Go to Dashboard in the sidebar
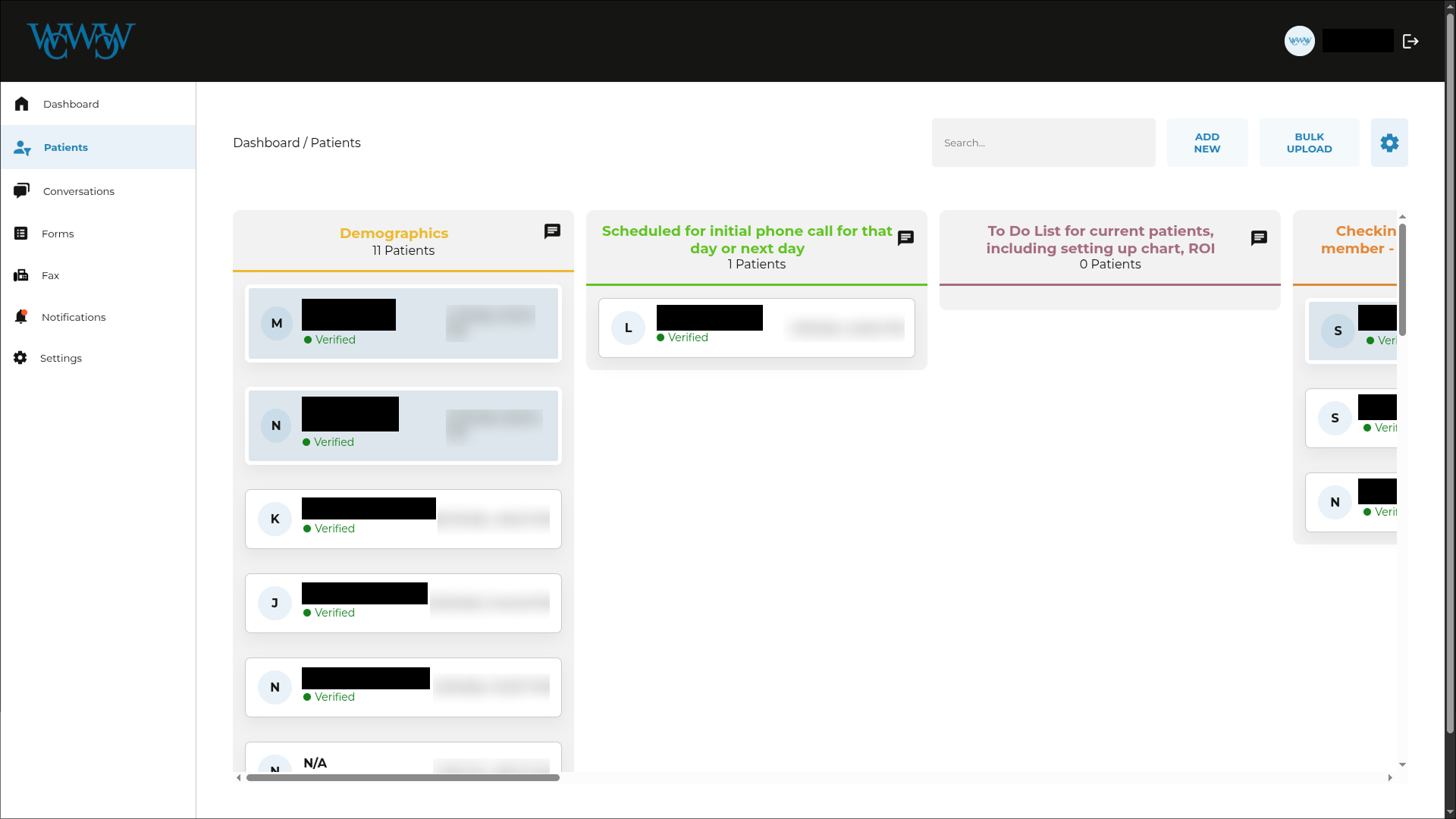1456x819 pixels. [71, 104]
